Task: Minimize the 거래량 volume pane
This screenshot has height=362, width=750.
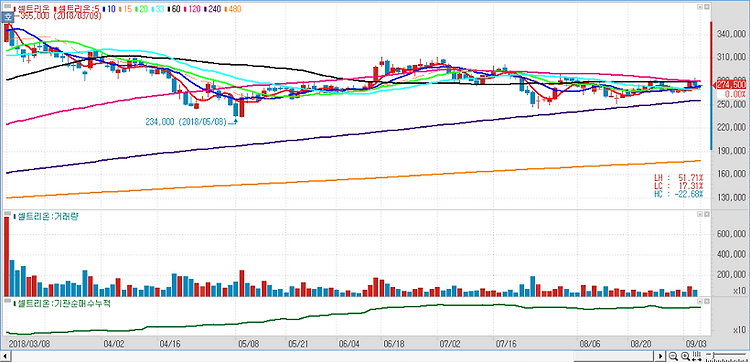Action: tap(699, 214)
